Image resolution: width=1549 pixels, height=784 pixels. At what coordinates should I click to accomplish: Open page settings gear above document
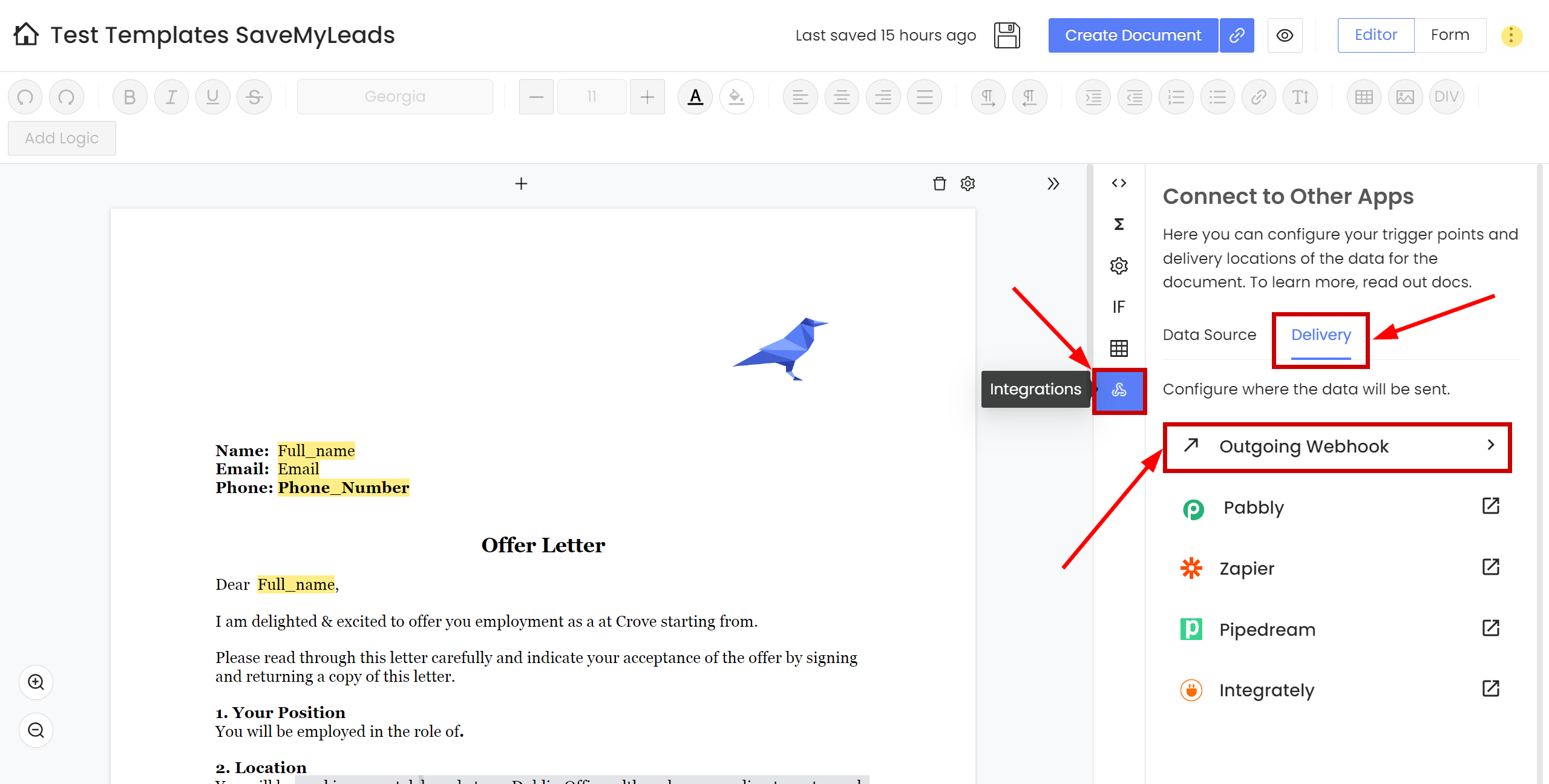coord(968,183)
